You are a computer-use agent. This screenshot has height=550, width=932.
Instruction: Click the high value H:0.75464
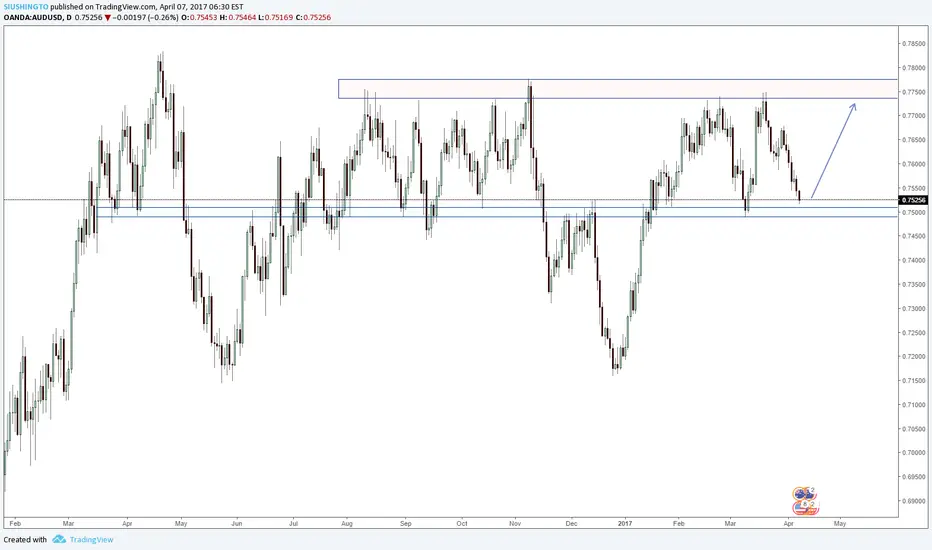[238, 17]
